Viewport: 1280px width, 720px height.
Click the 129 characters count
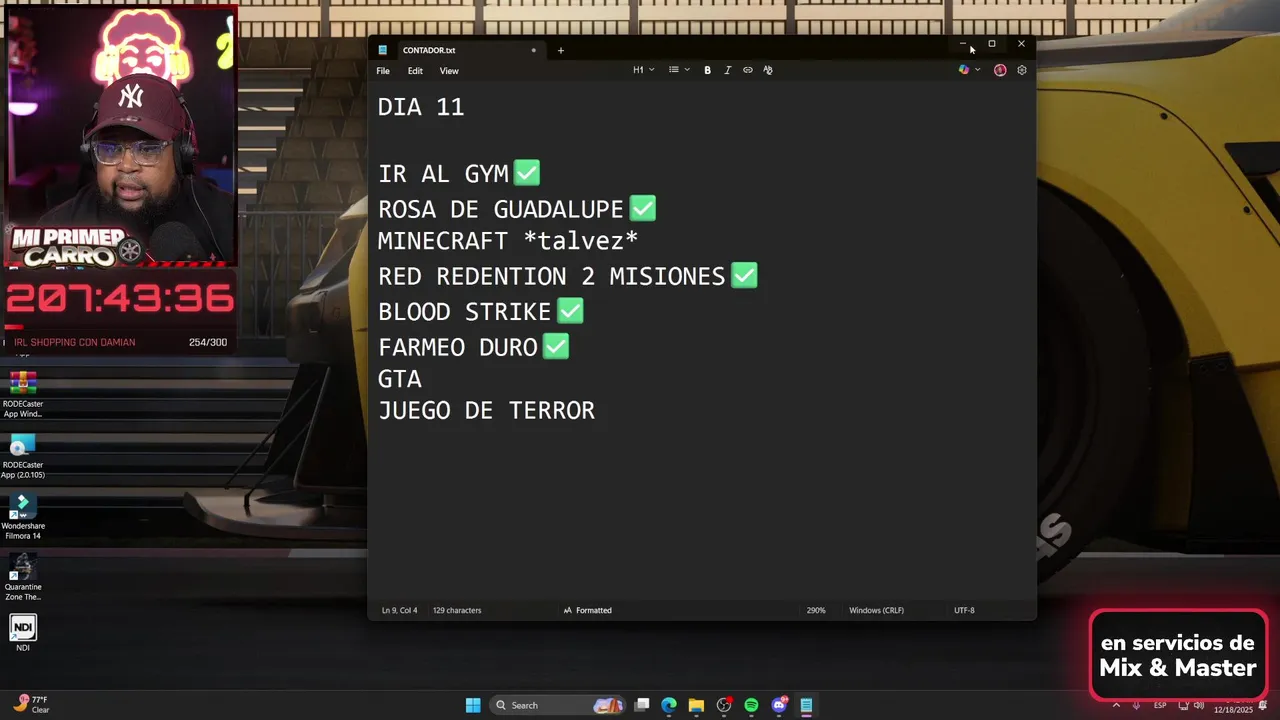click(x=457, y=610)
